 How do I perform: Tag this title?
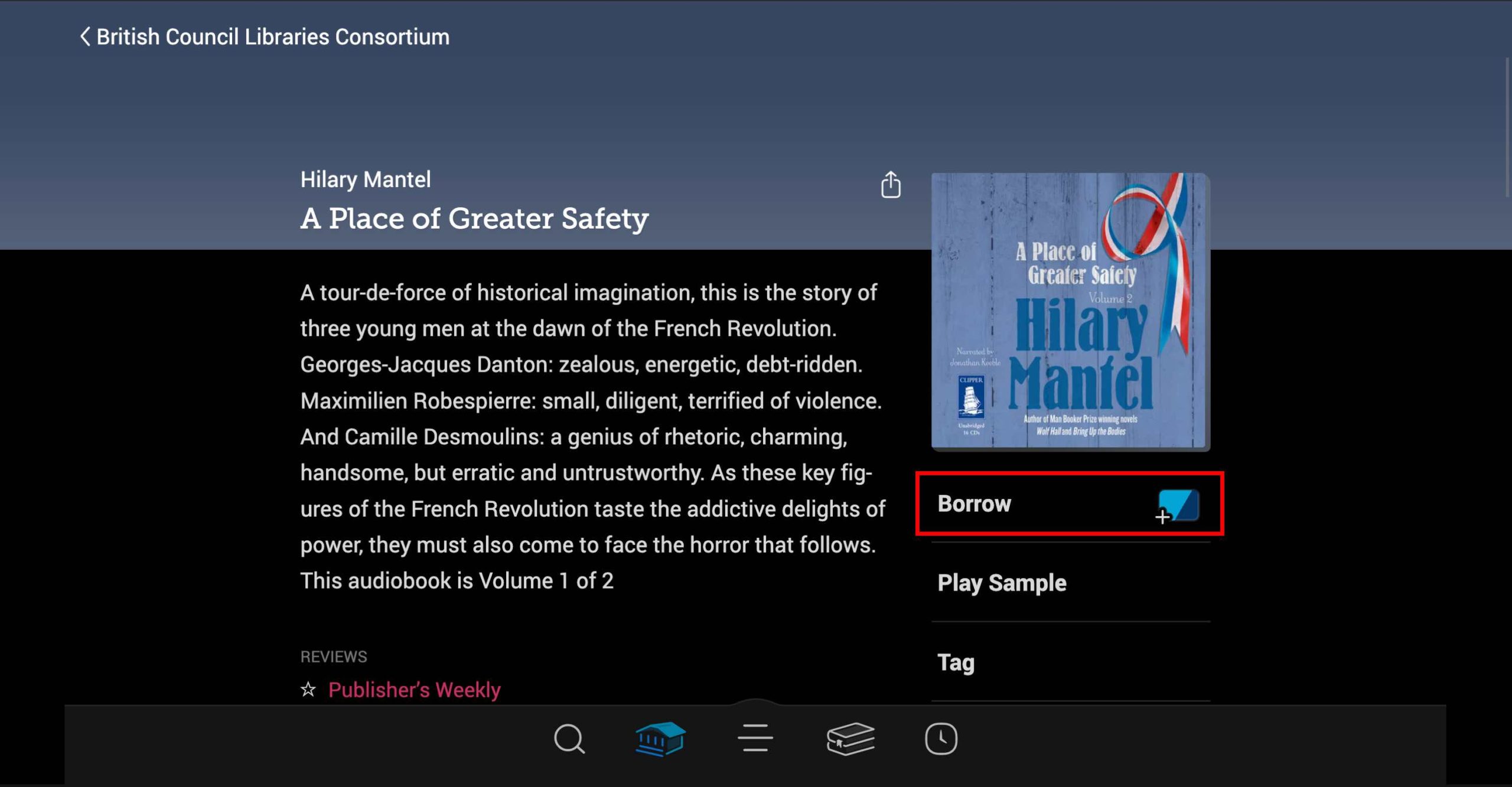[1070, 662]
